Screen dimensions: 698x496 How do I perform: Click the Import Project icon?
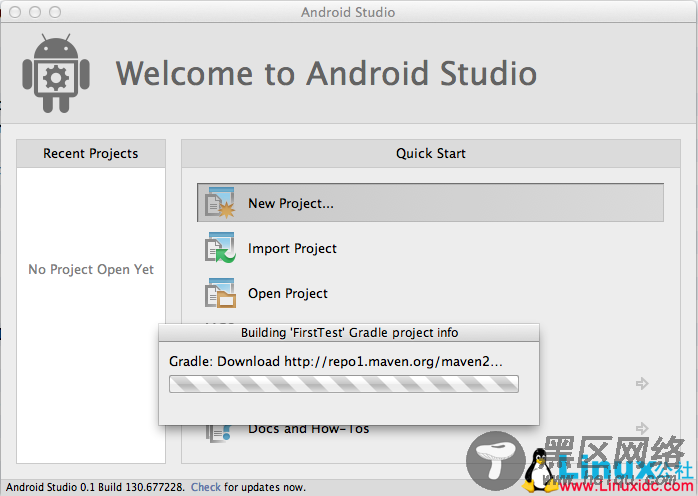[220, 248]
